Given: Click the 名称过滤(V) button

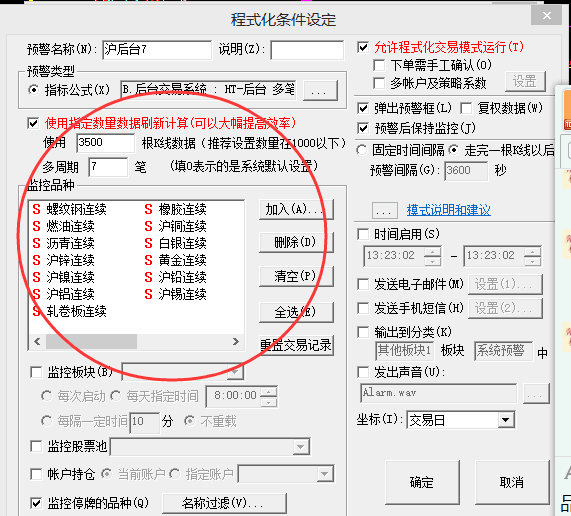Looking at the screenshot, I should click(x=224, y=503).
